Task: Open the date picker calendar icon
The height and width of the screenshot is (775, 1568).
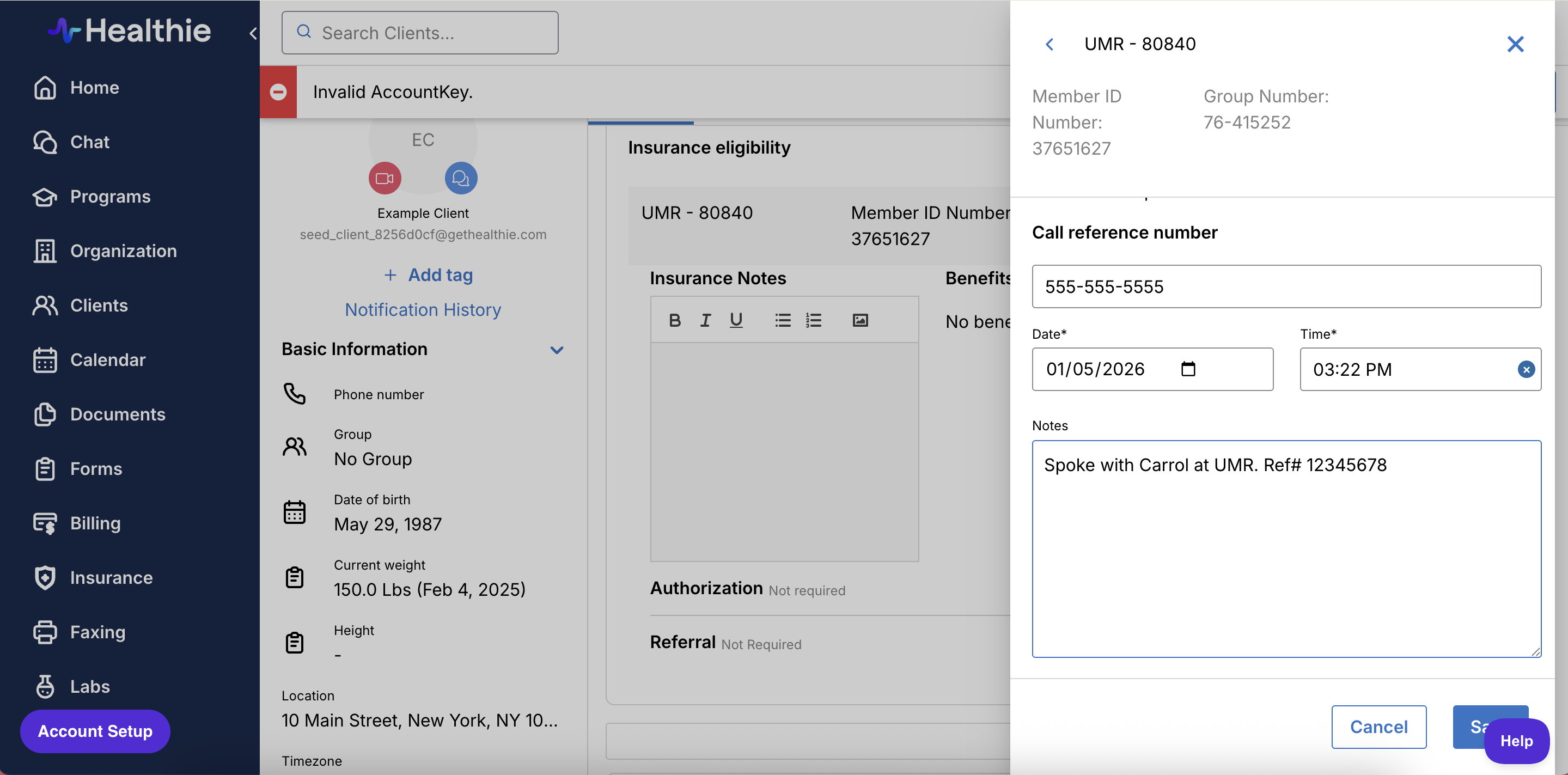Action: pos(1187,369)
